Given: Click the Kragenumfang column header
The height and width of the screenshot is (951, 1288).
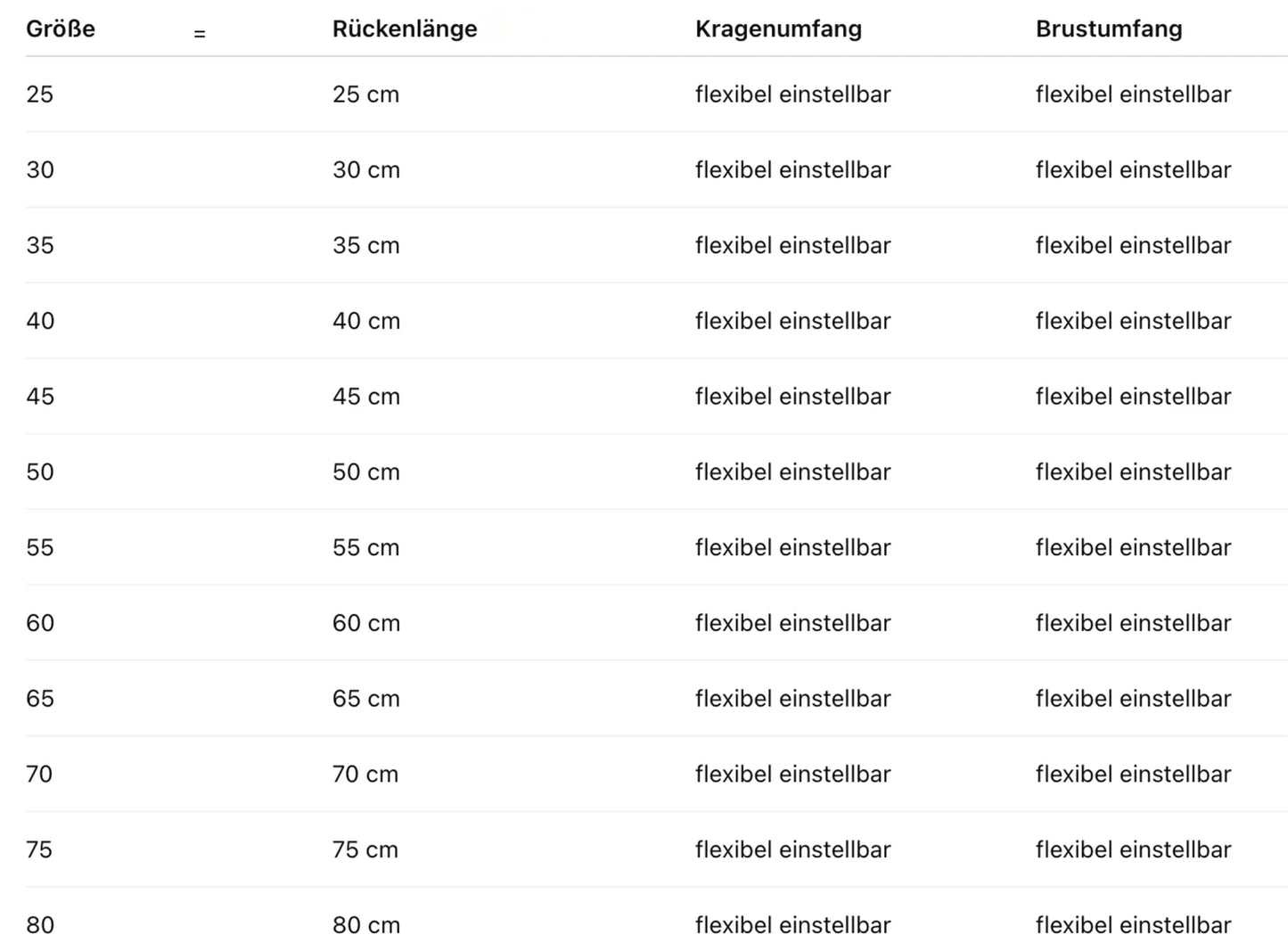Looking at the screenshot, I should coord(778,29).
